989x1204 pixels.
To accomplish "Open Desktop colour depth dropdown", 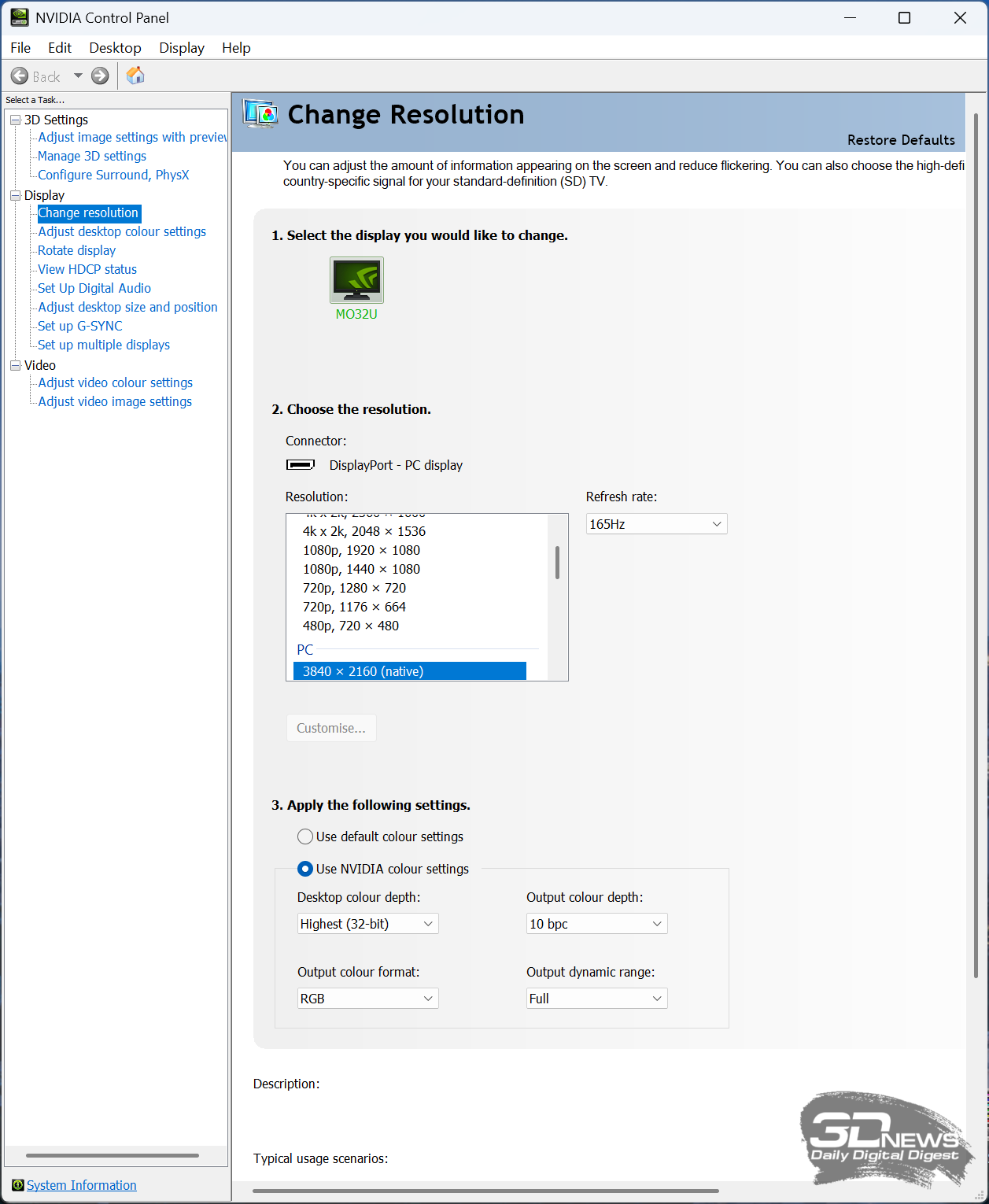I will pyautogui.click(x=367, y=924).
